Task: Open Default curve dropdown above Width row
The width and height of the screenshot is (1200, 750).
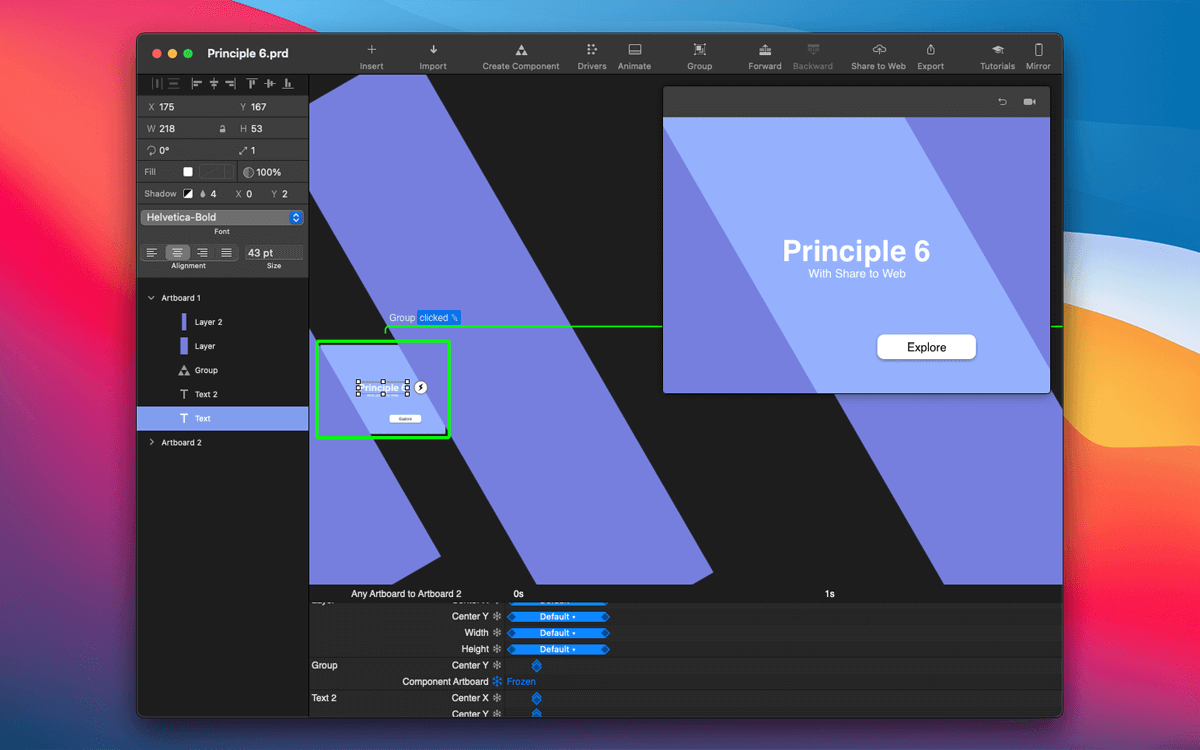Action: 558,617
